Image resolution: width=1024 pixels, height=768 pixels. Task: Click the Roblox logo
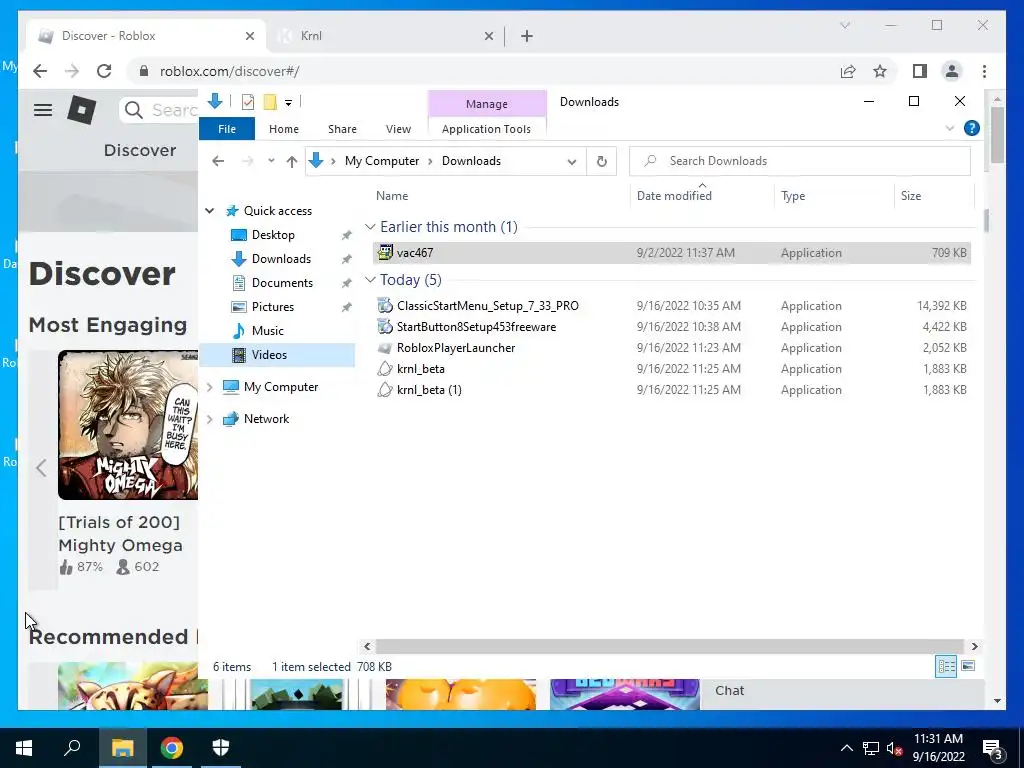click(x=82, y=110)
